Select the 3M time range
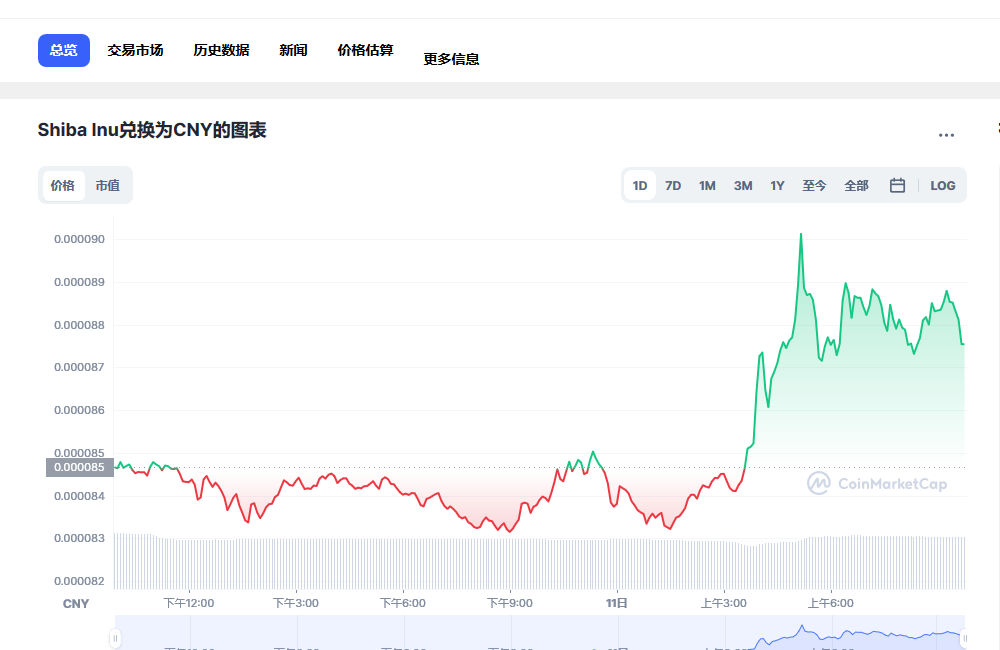 743,186
